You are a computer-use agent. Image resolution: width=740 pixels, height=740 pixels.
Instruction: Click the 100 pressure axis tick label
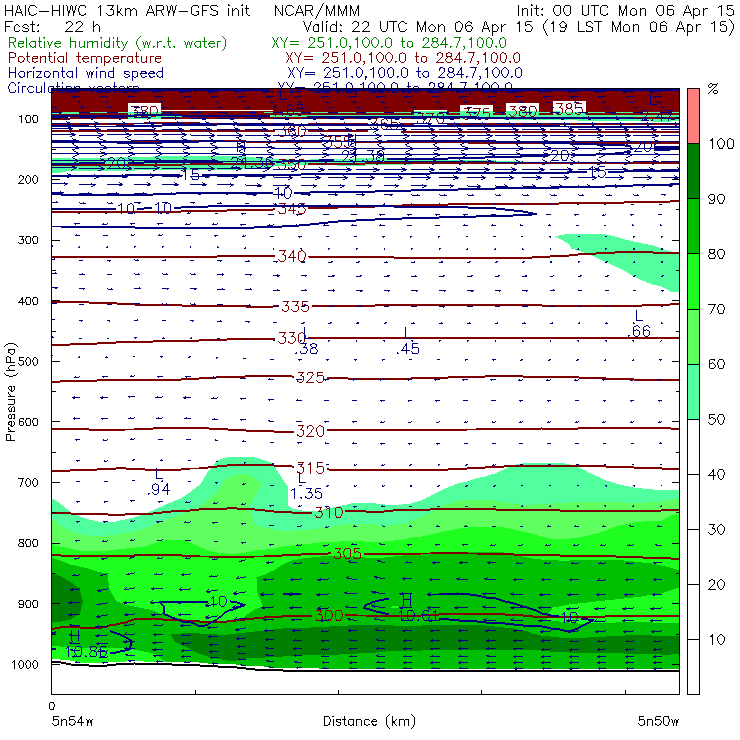29,119
